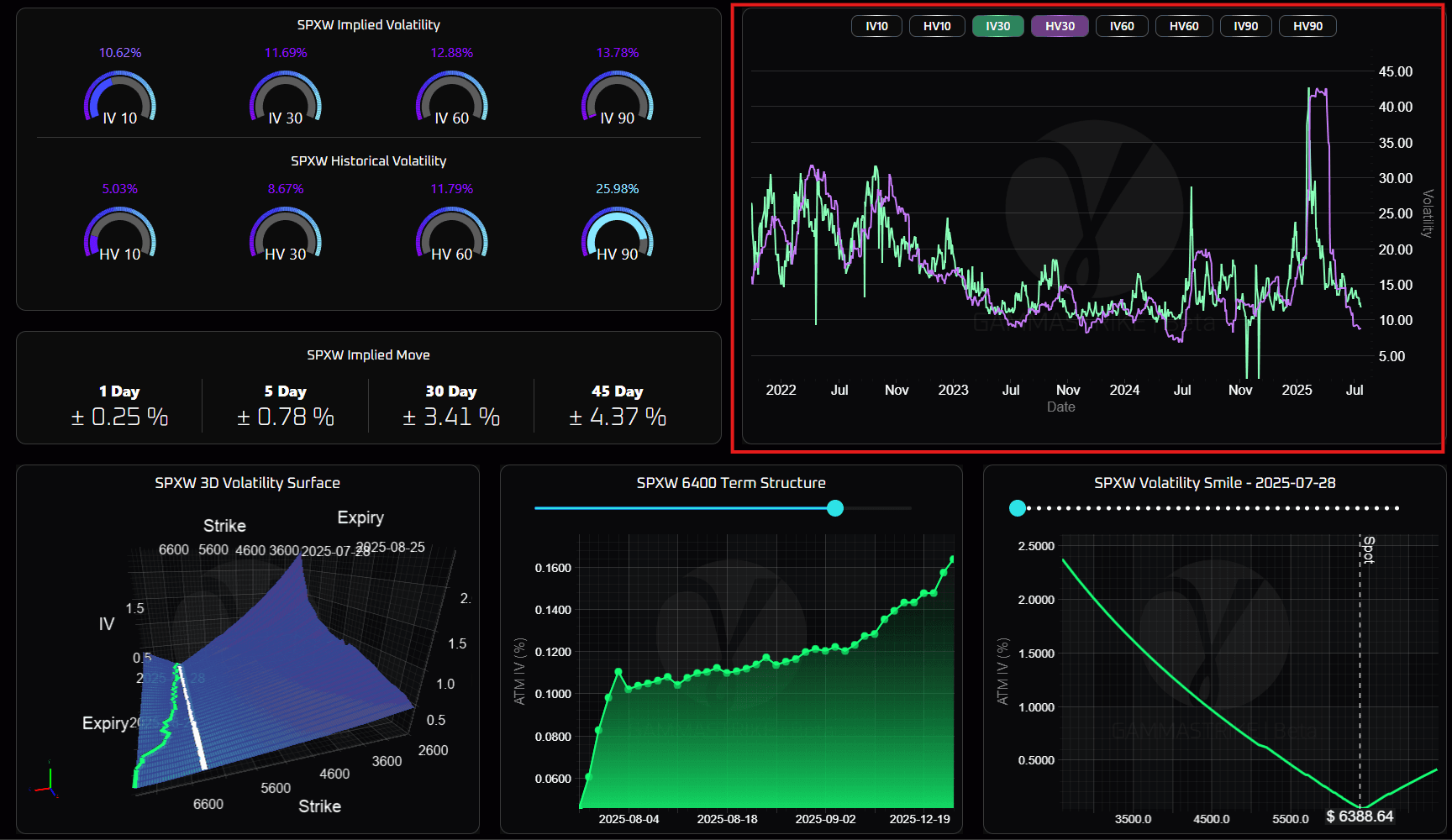Turn off the purple HV30 series
Image resolution: width=1452 pixels, height=840 pixels.
(1060, 26)
